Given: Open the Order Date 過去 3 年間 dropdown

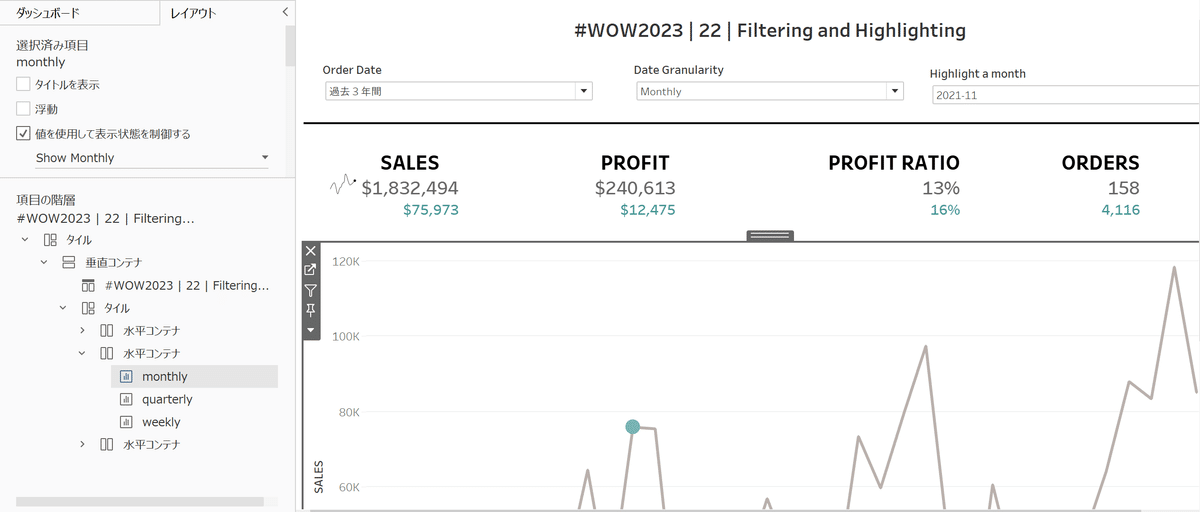Looking at the screenshot, I should pos(459,91).
